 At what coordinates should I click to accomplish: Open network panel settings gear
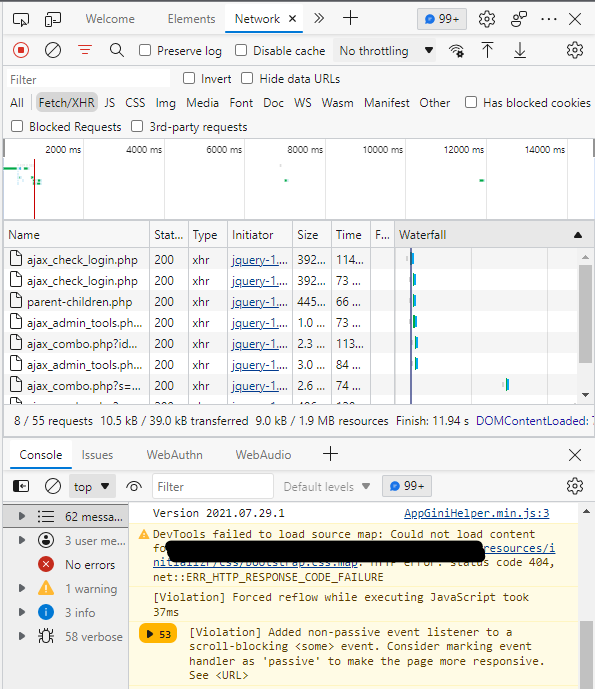pos(574,50)
